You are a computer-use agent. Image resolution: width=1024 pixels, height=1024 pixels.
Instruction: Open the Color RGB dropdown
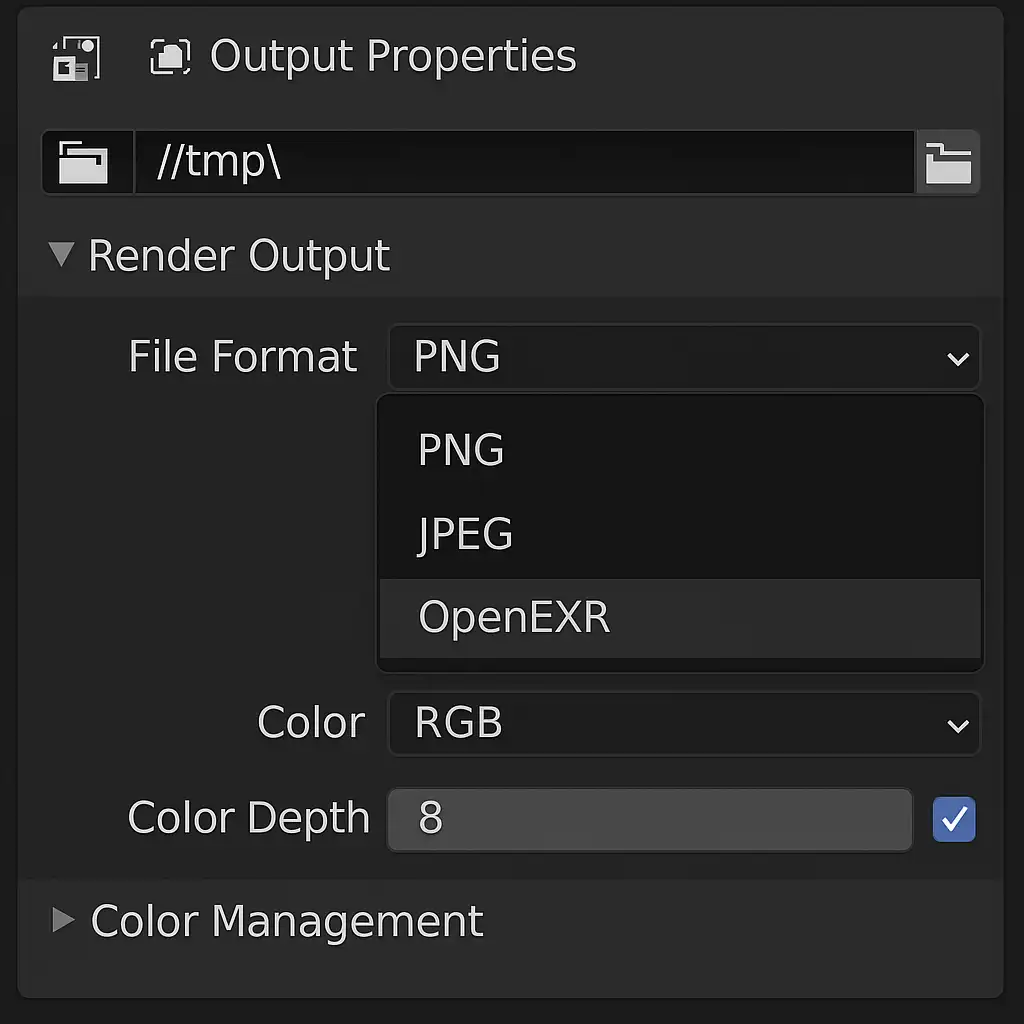[x=684, y=724]
